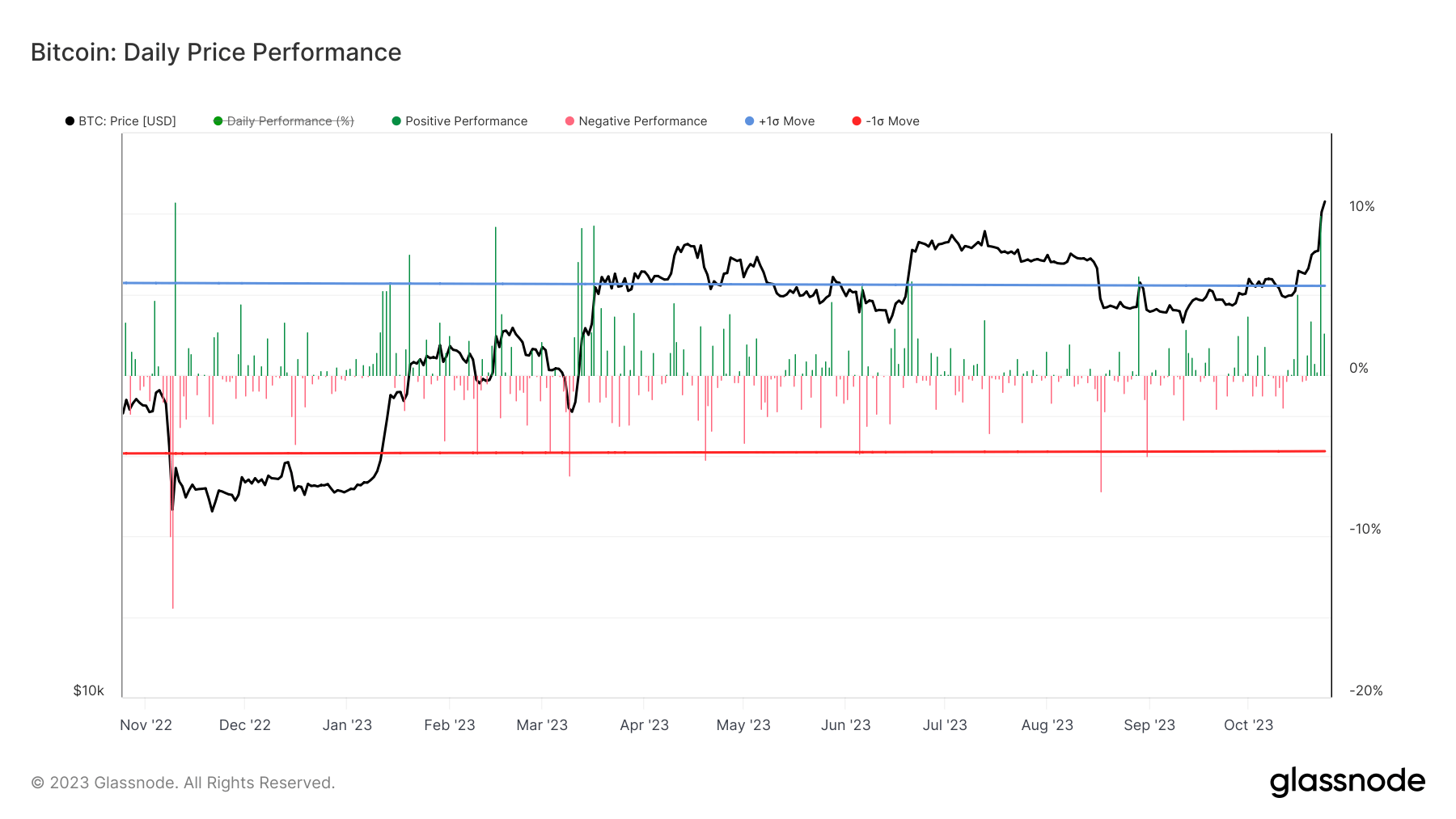Image resolution: width=1456 pixels, height=819 pixels.
Task: Click the 10% label on the right axis
Action: pyautogui.click(x=1361, y=206)
